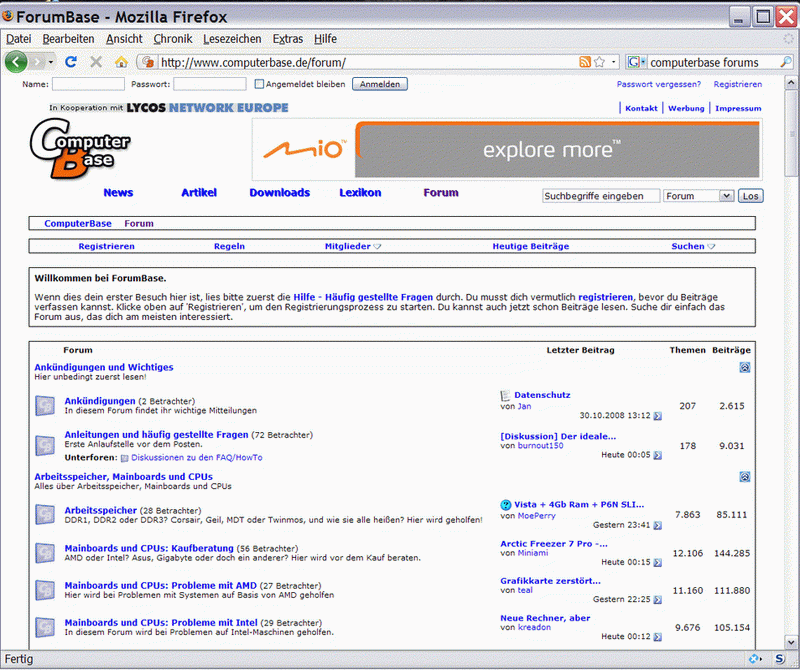Open the Hilfe menu
This screenshot has width=800, height=670.
pos(325,39)
